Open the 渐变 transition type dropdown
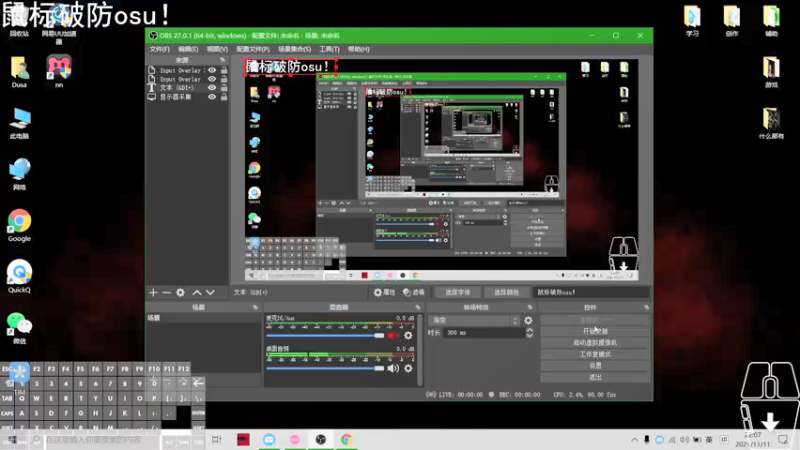This screenshot has height=450, width=800. pos(474,320)
